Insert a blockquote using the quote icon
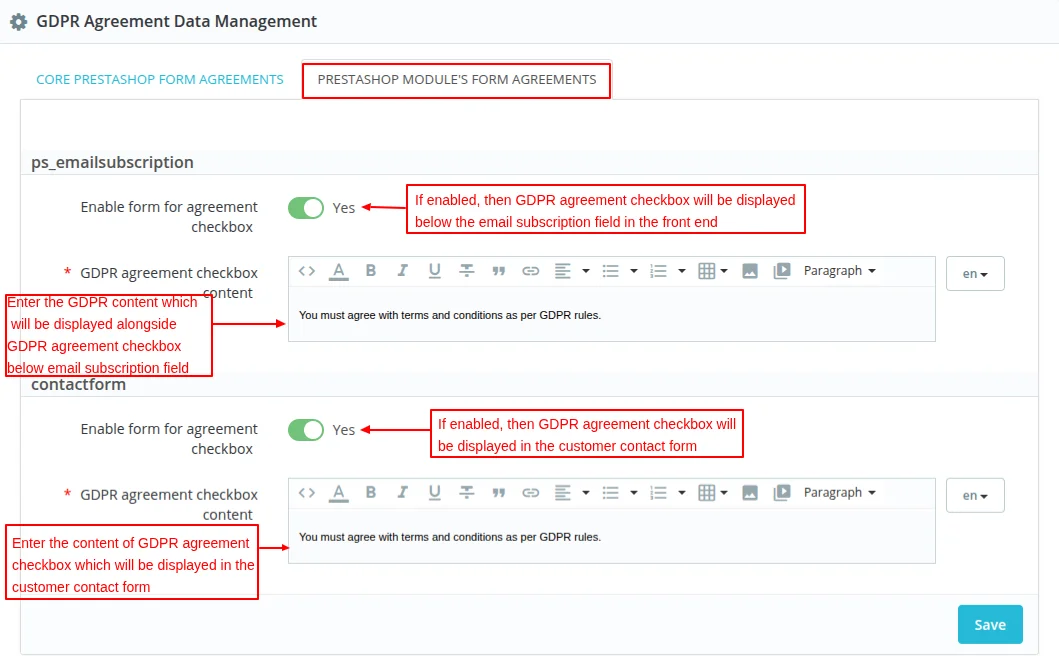The width and height of the screenshot is (1059, 656). 498,271
